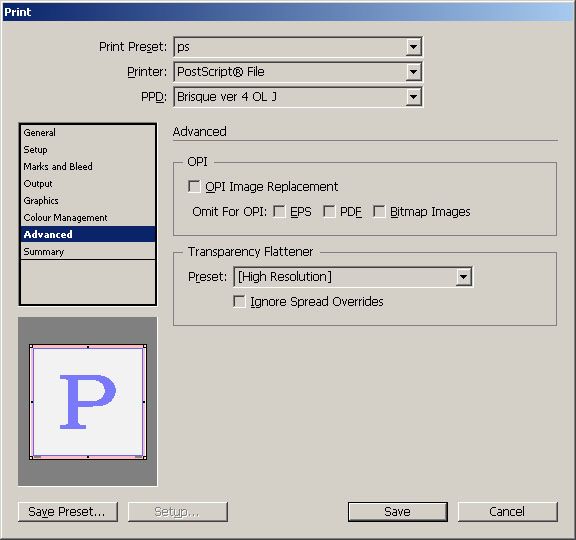Open the Colour Management panel
The image size is (576, 540).
click(88, 217)
